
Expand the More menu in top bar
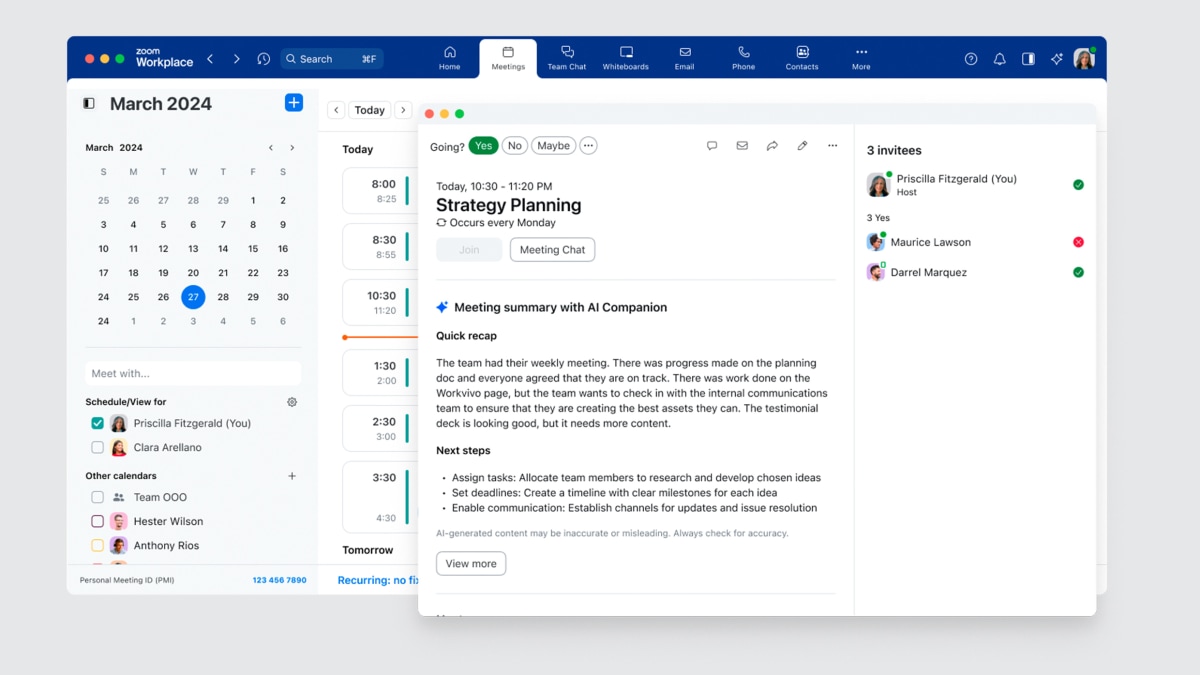(x=861, y=58)
